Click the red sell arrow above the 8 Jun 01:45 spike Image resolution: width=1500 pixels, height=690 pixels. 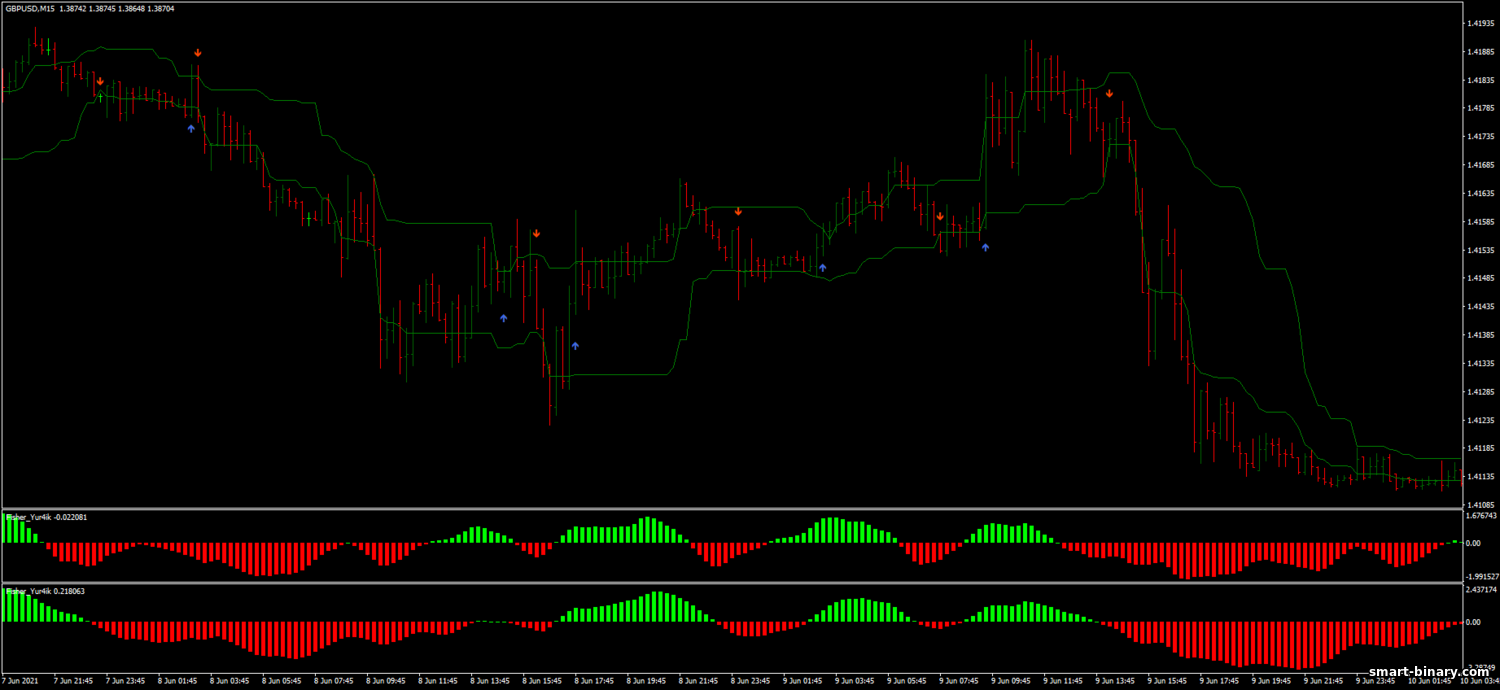pyautogui.click(x=198, y=52)
